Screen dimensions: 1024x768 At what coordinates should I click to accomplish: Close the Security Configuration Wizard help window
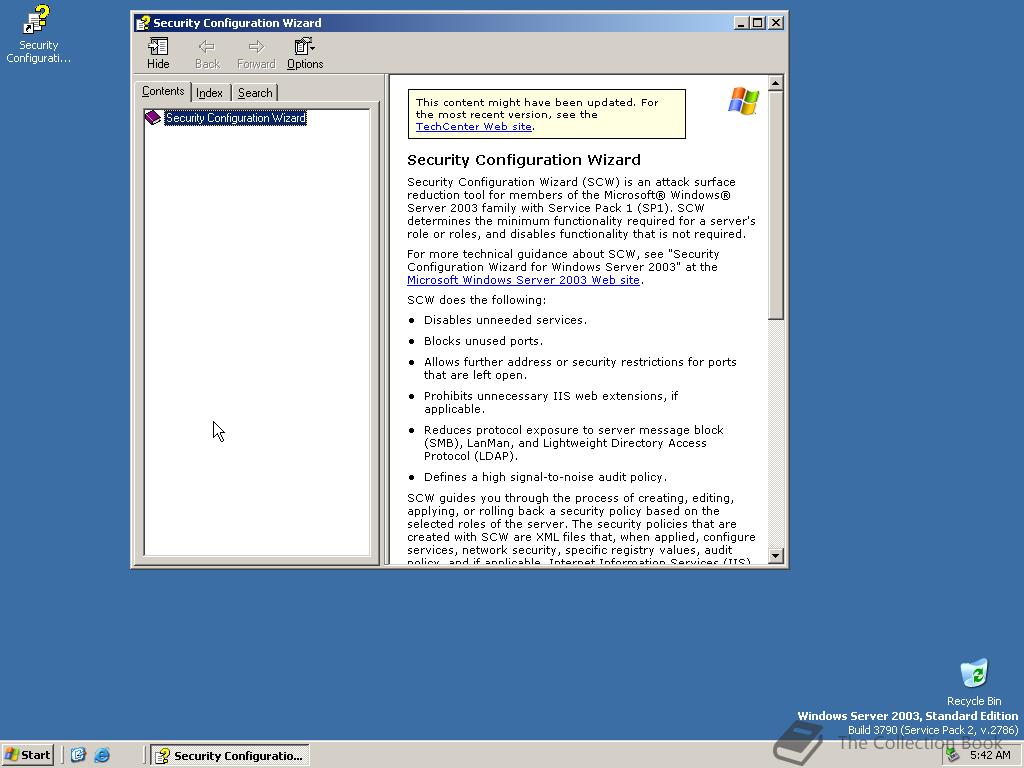775,23
